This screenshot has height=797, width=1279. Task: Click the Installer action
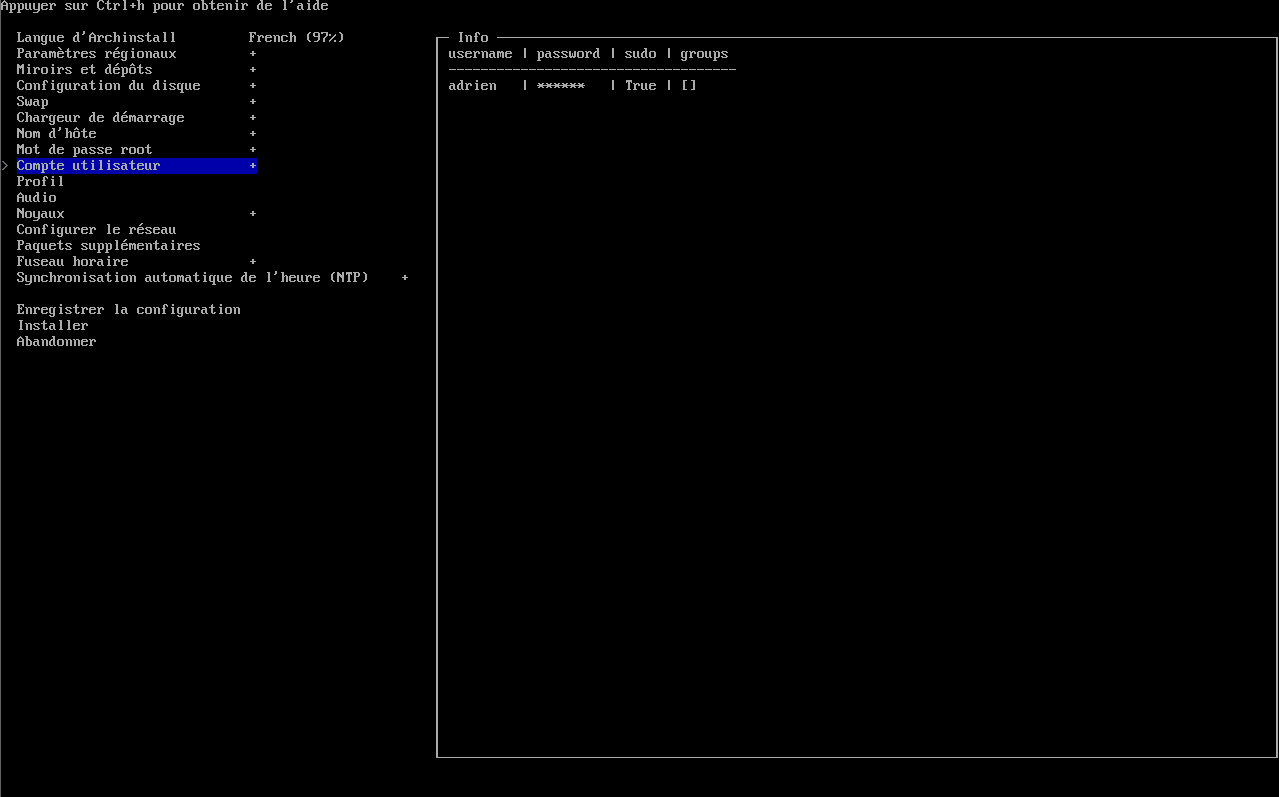(x=52, y=325)
